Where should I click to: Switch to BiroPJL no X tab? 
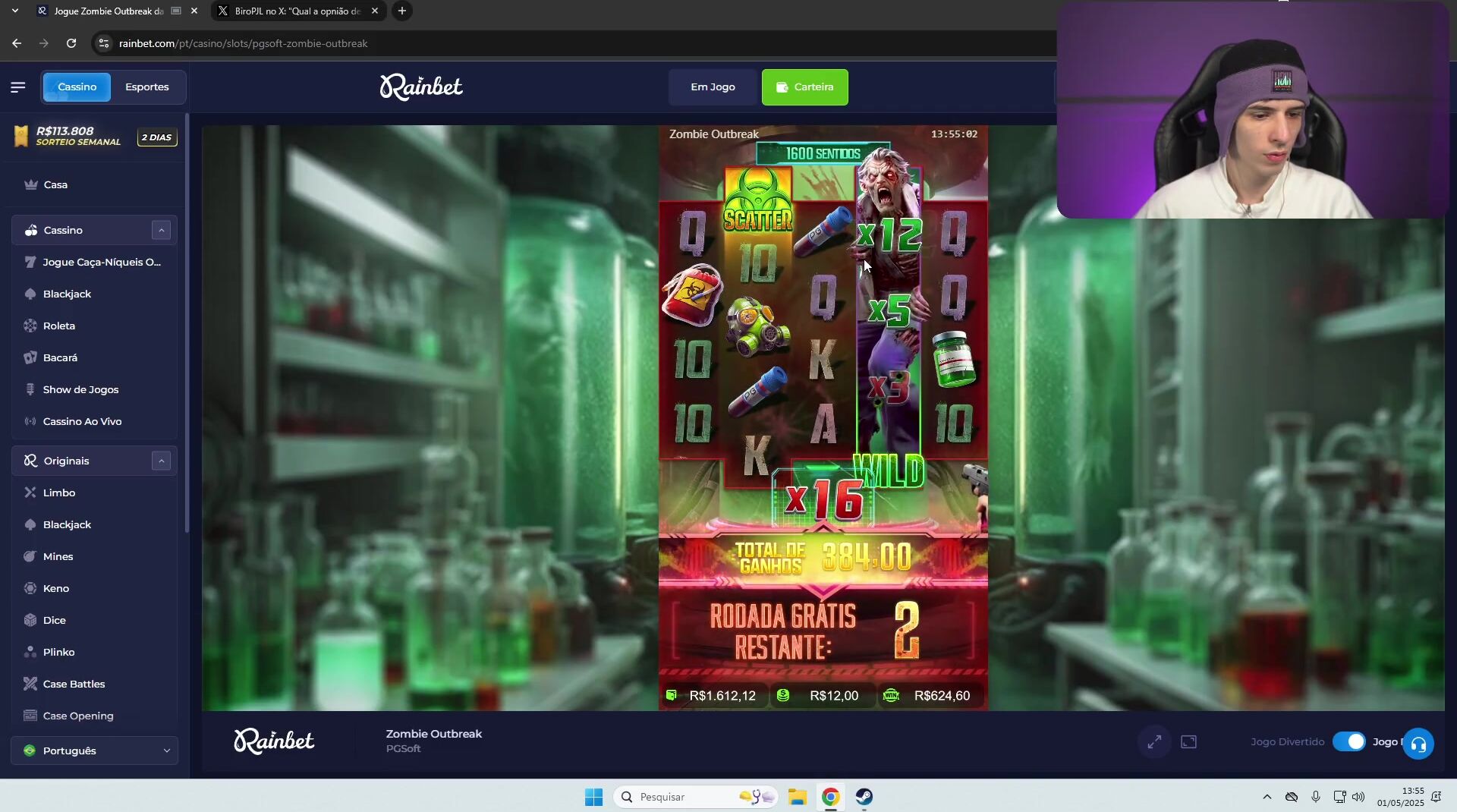point(297,11)
